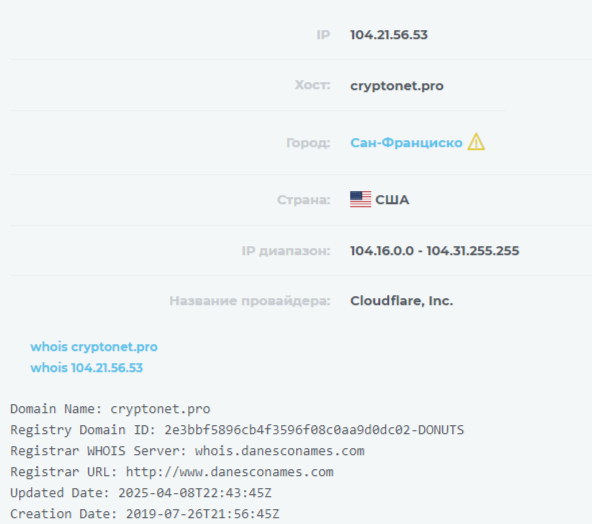Click the IP диапазон label
The height and width of the screenshot is (524, 592).
click(x=286, y=251)
